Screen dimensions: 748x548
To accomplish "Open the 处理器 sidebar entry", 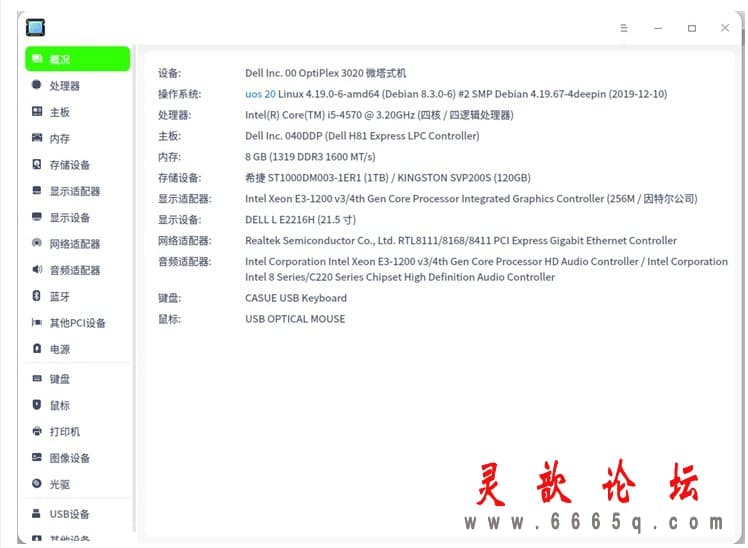I will point(77,85).
